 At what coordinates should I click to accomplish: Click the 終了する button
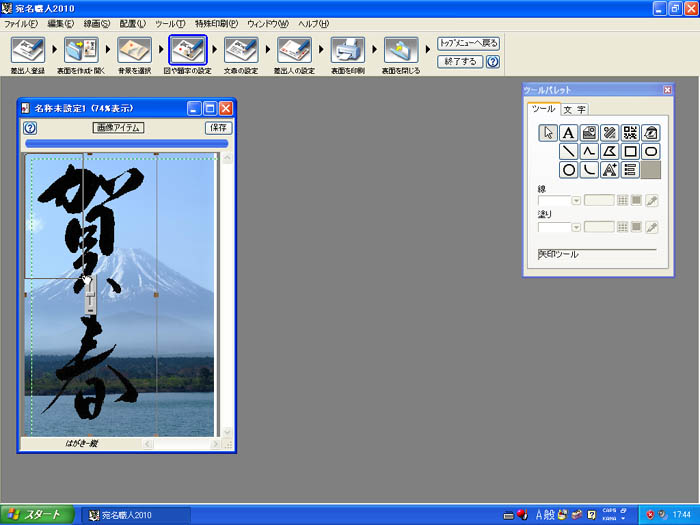click(460, 61)
